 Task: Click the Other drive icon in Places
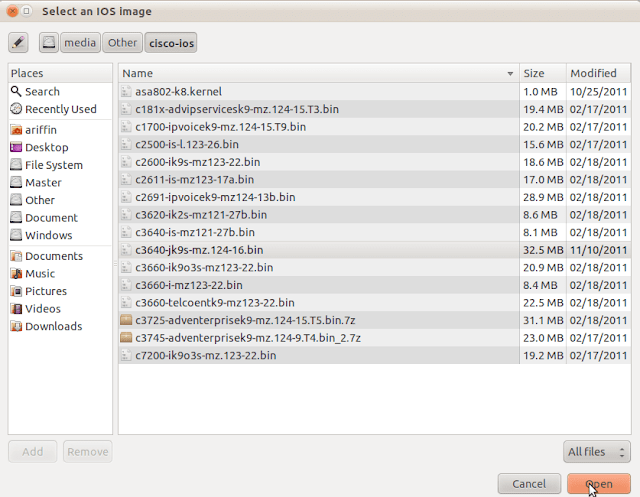(16, 200)
